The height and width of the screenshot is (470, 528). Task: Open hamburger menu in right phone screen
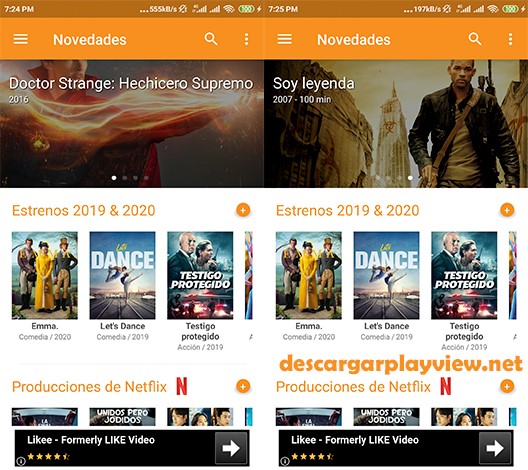point(285,39)
